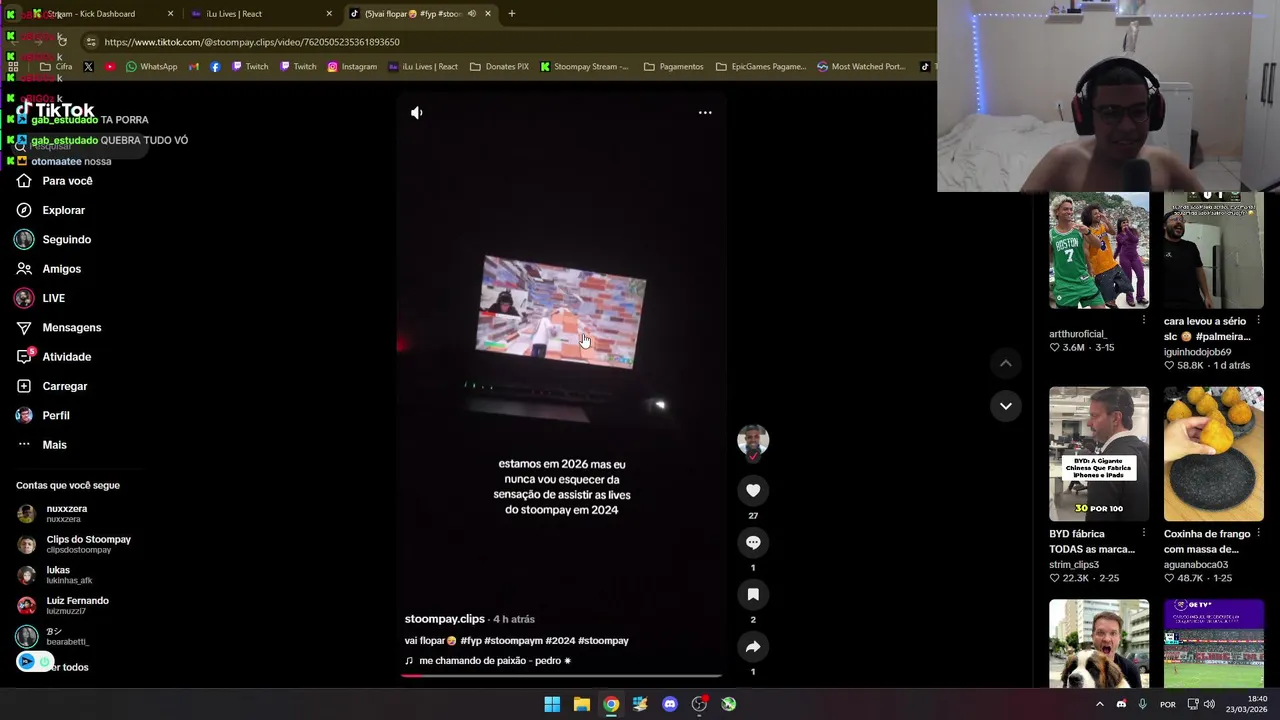Show hidden system tray icons
1280x720 pixels.
point(1100,704)
